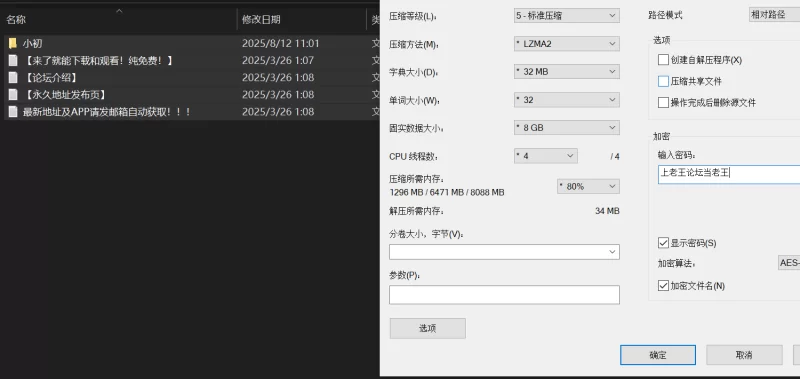The width and height of the screenshot is (800, 379).
Task: Open the 路径模式 dropdown showing 相对路径
Action: [774, 15]
